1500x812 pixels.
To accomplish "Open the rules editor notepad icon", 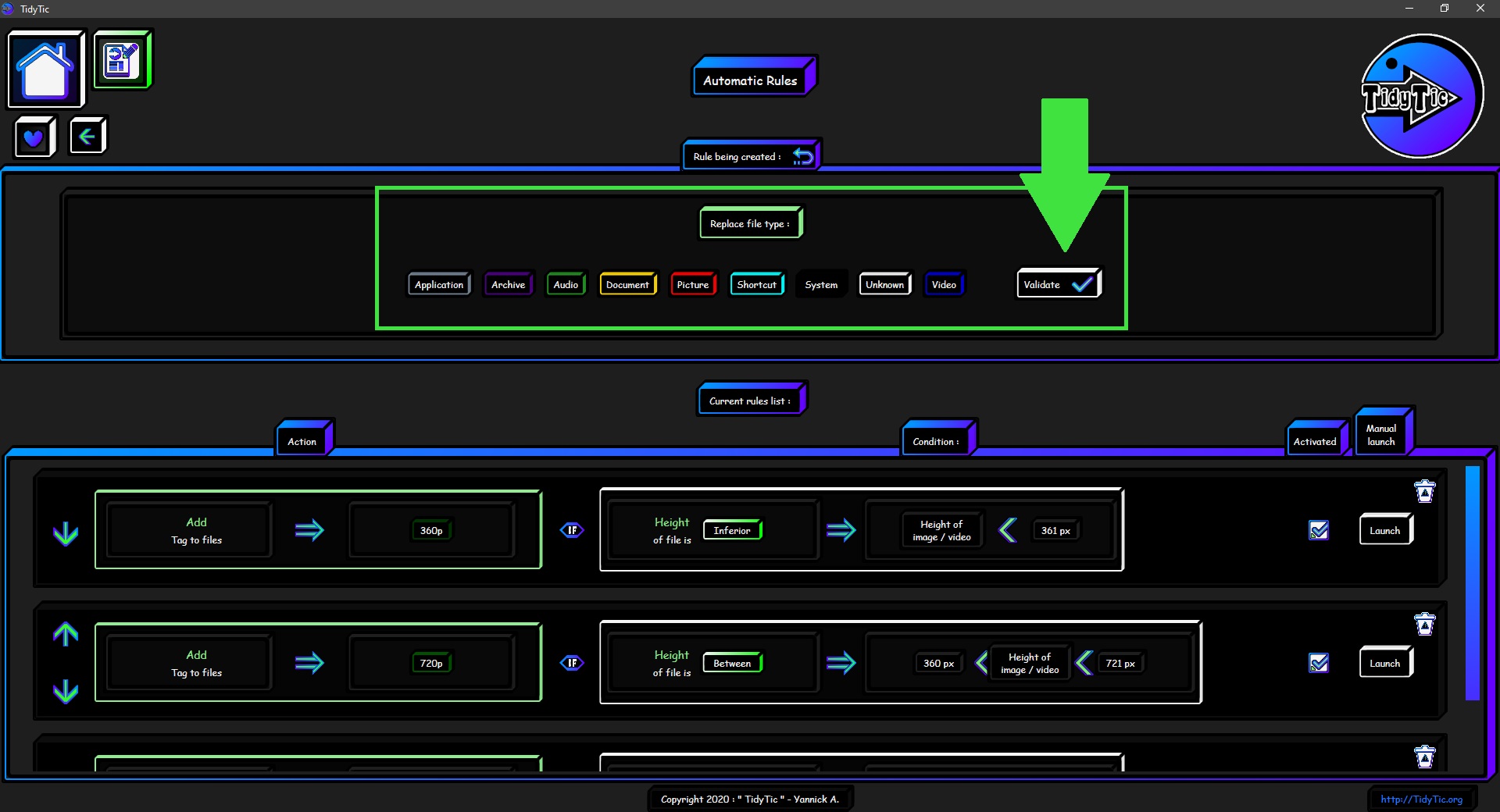I will (x=122, y=60).
